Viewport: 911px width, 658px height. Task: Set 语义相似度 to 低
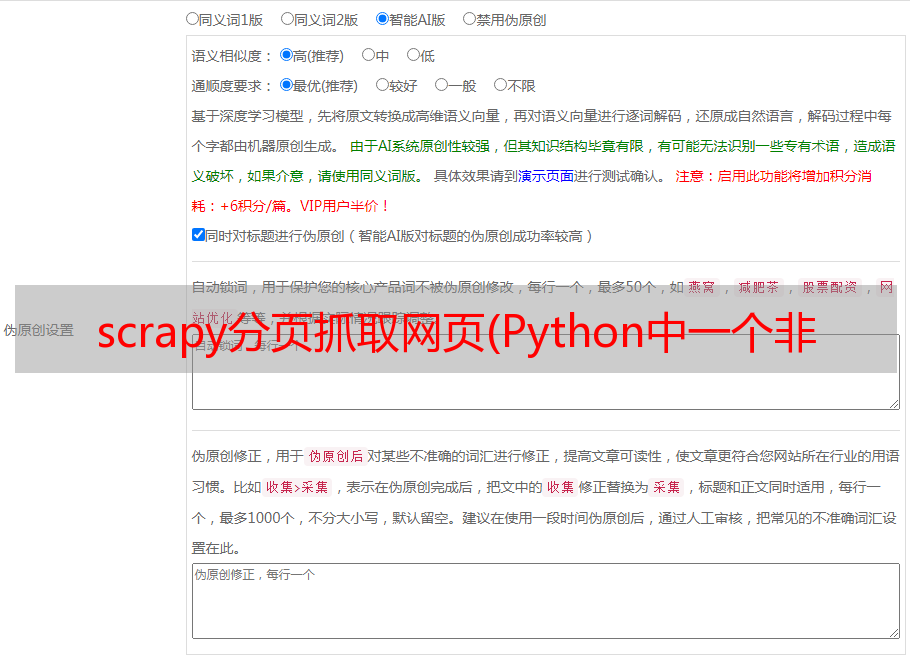tap(413, 55)
